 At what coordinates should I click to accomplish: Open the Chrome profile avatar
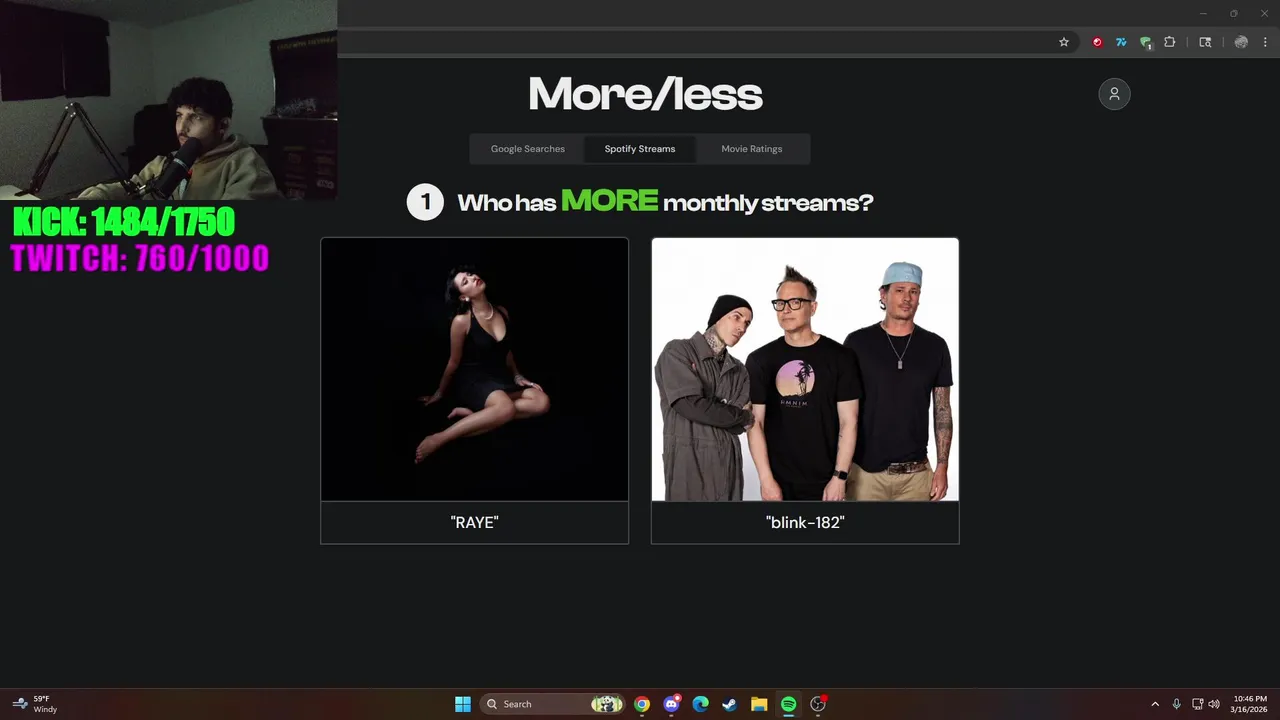(x=1241, y=42)
